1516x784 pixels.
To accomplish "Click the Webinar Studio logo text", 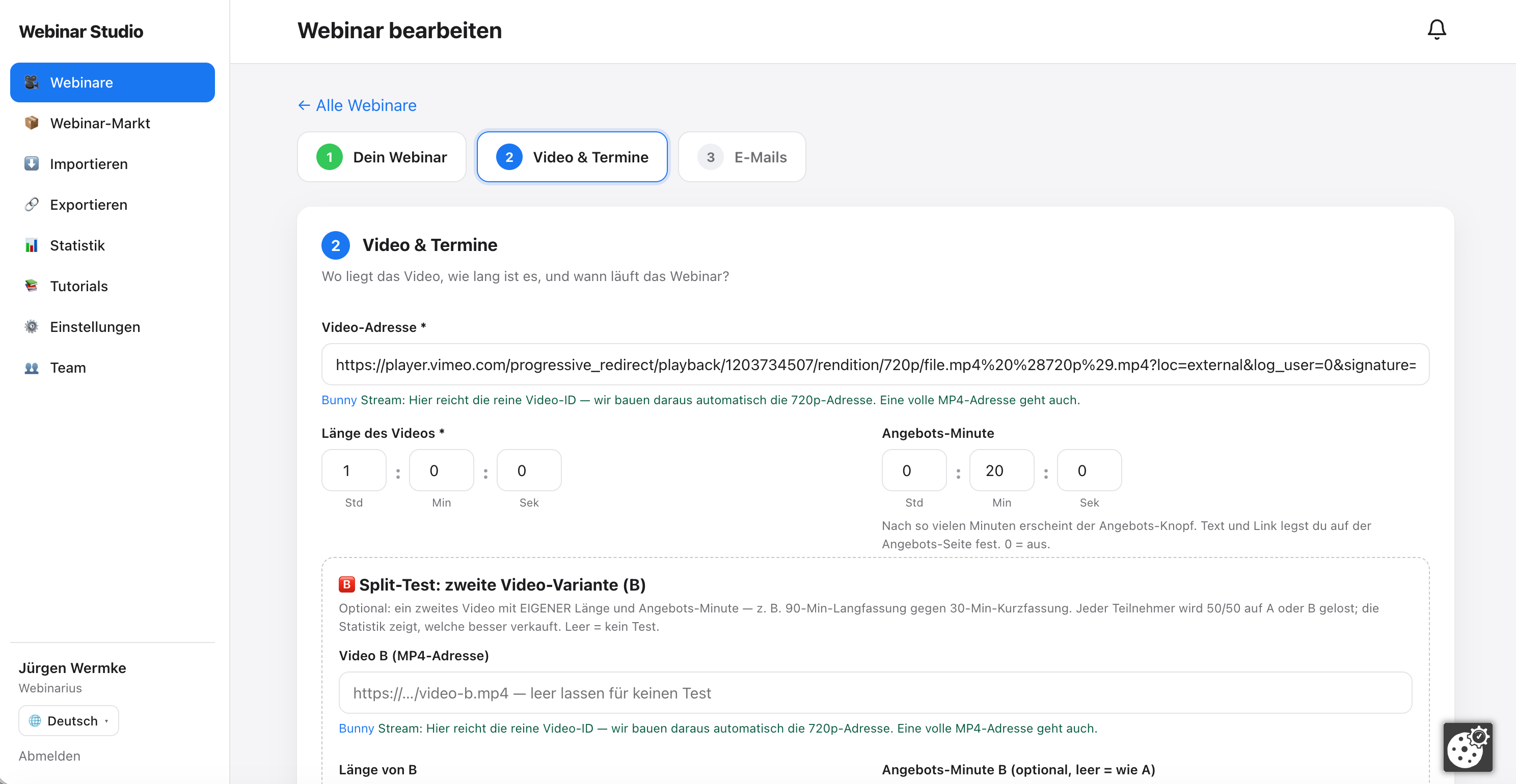I will pyautogui.click(x=81, y=31).
